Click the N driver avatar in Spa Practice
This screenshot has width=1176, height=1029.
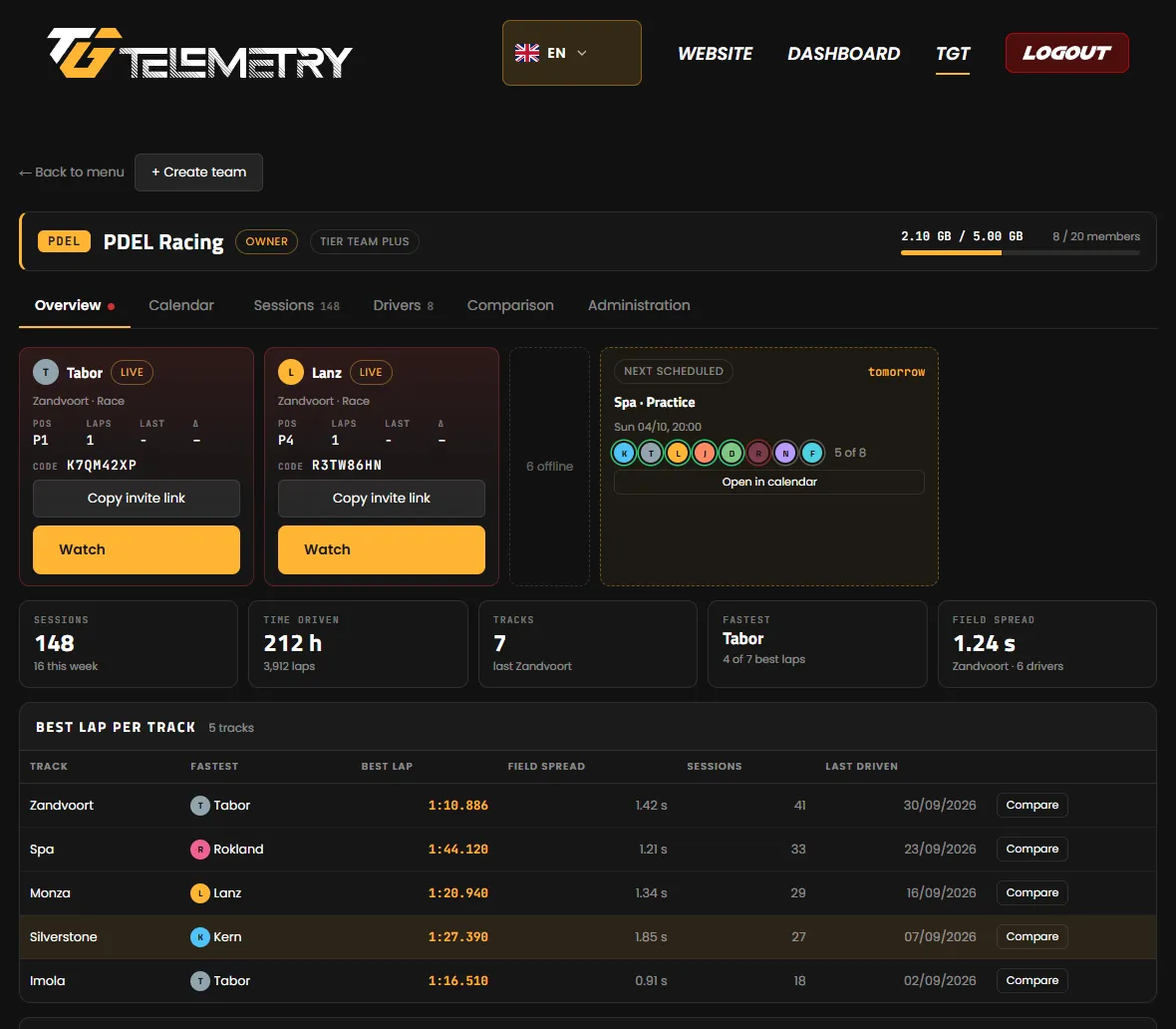coord(785,454)
